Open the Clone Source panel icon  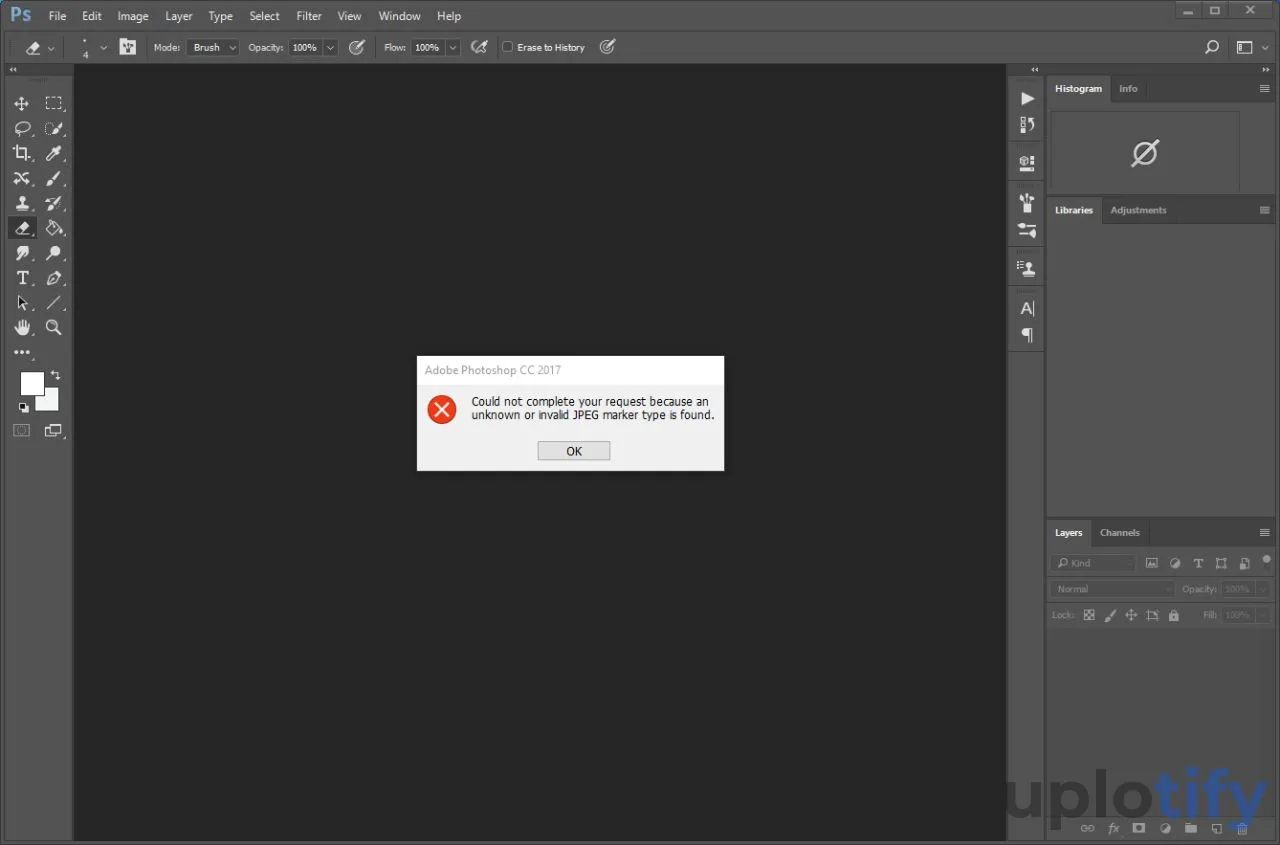tap(1027, 268)
